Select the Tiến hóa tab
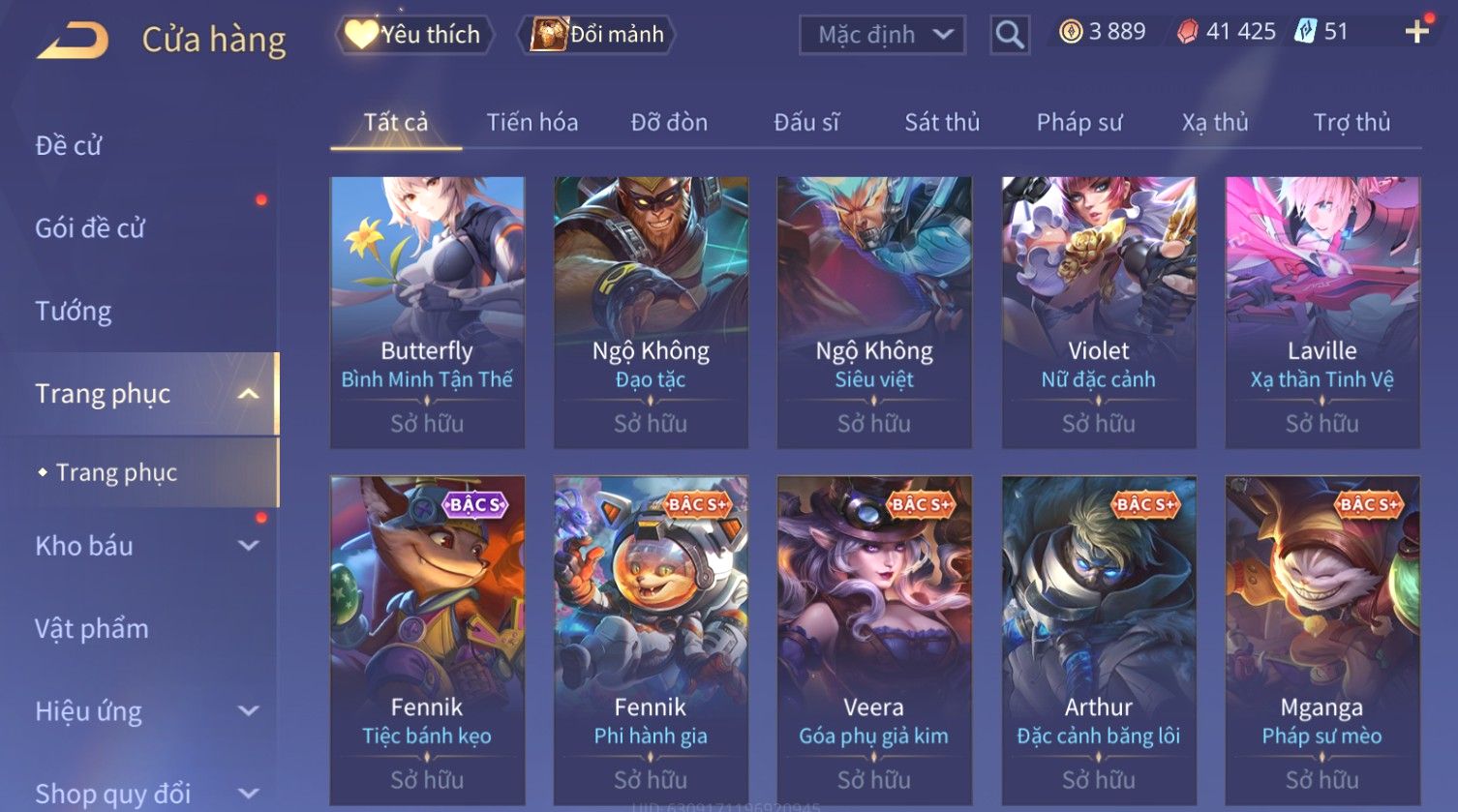Screen dimensions: 1458x812 (532, 123)
